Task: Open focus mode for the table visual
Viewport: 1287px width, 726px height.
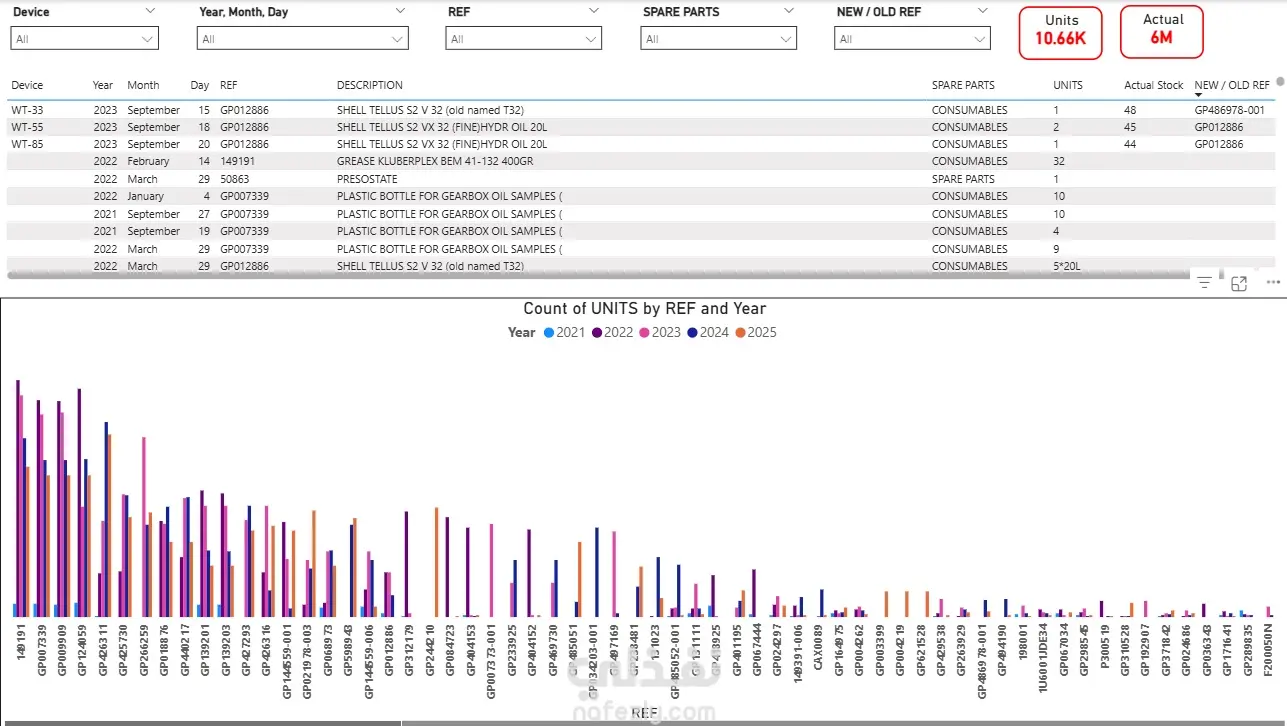Action: tap(1239, 283)
